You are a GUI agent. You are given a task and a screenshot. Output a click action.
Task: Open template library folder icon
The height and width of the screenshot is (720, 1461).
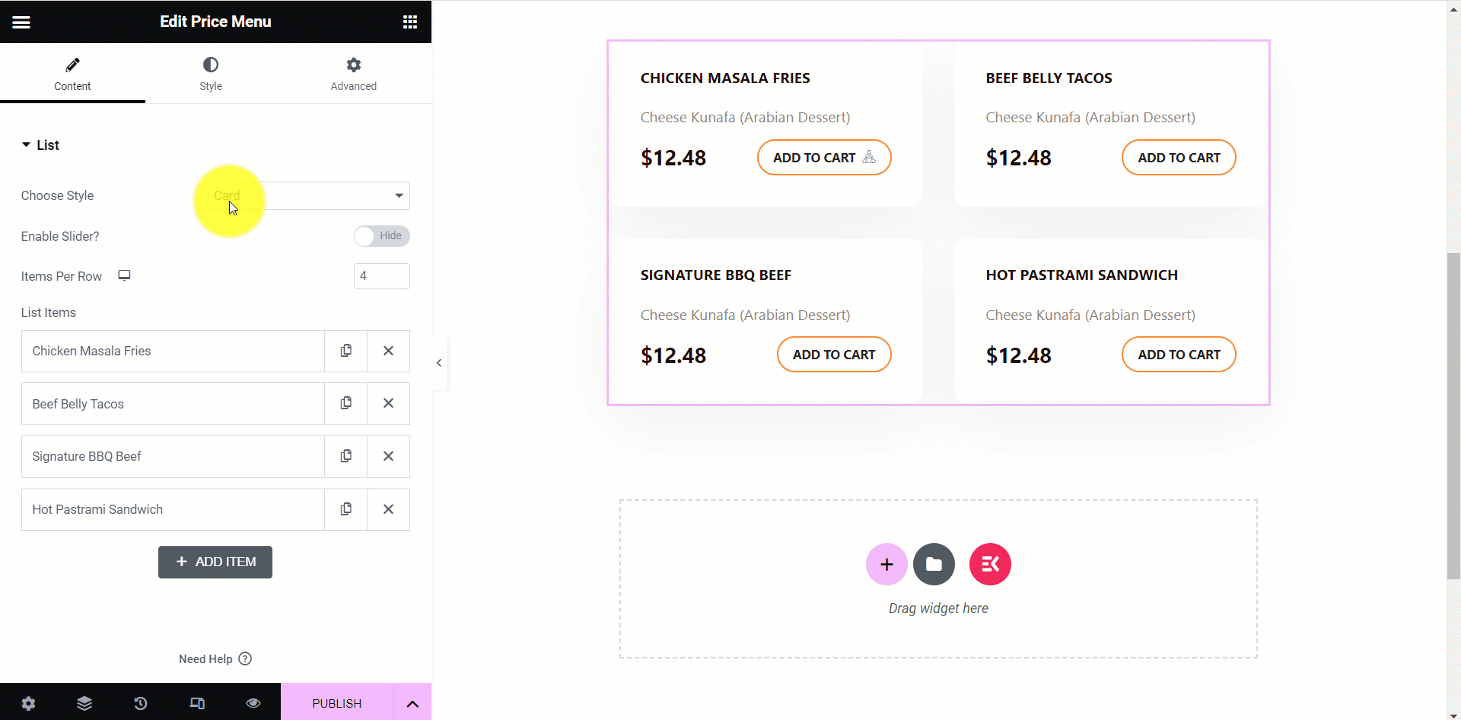tap(934, 564)
